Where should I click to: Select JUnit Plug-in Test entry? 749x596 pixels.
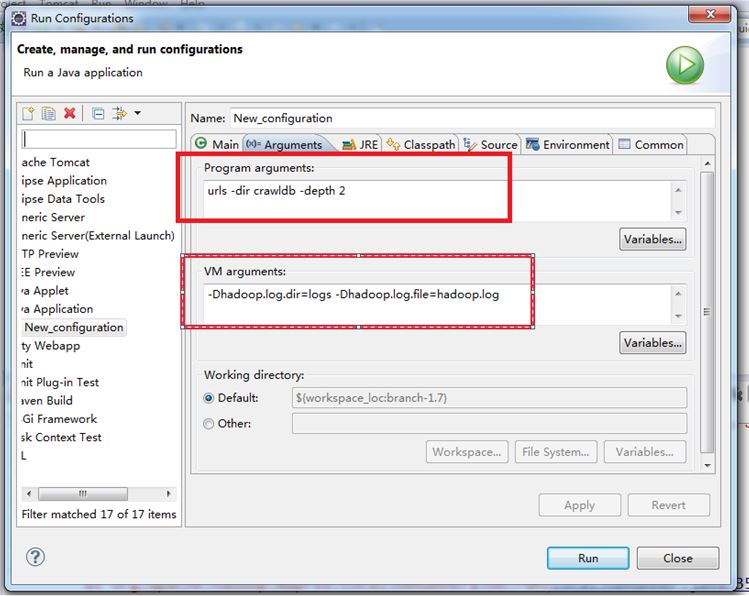(61, 382)
